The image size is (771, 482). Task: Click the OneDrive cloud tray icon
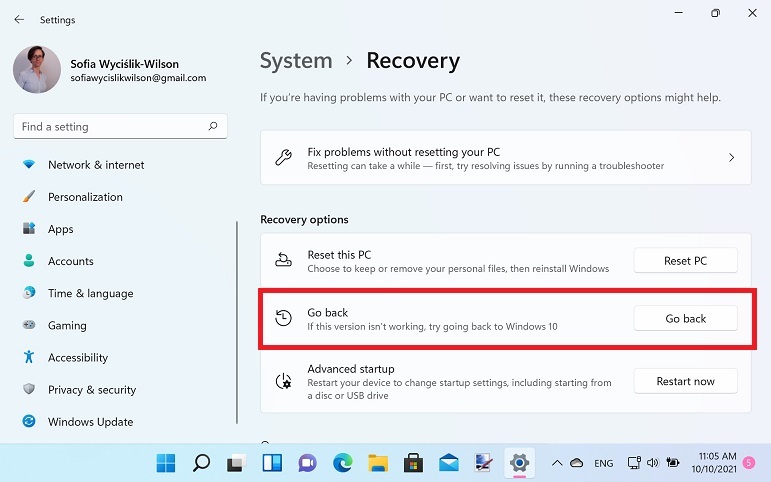[x=577, y=463]
